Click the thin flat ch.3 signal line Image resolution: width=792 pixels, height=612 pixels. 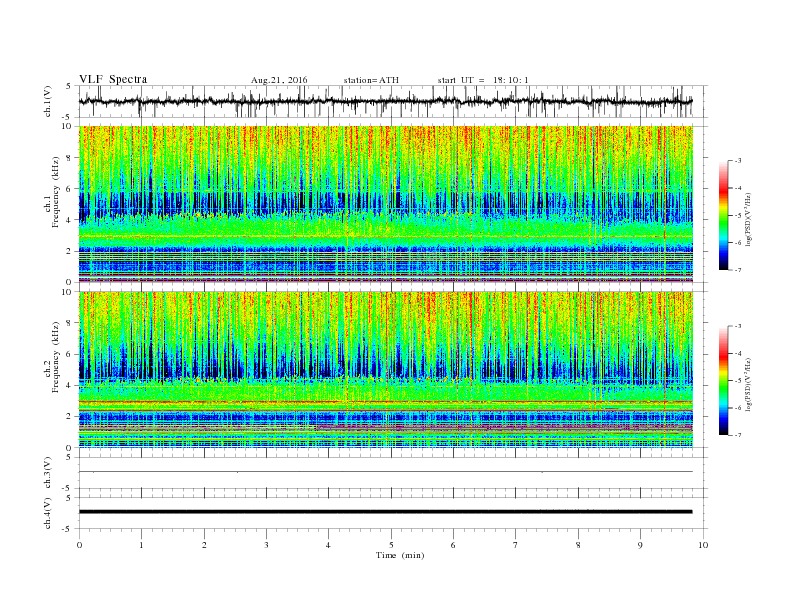(385, 472)
